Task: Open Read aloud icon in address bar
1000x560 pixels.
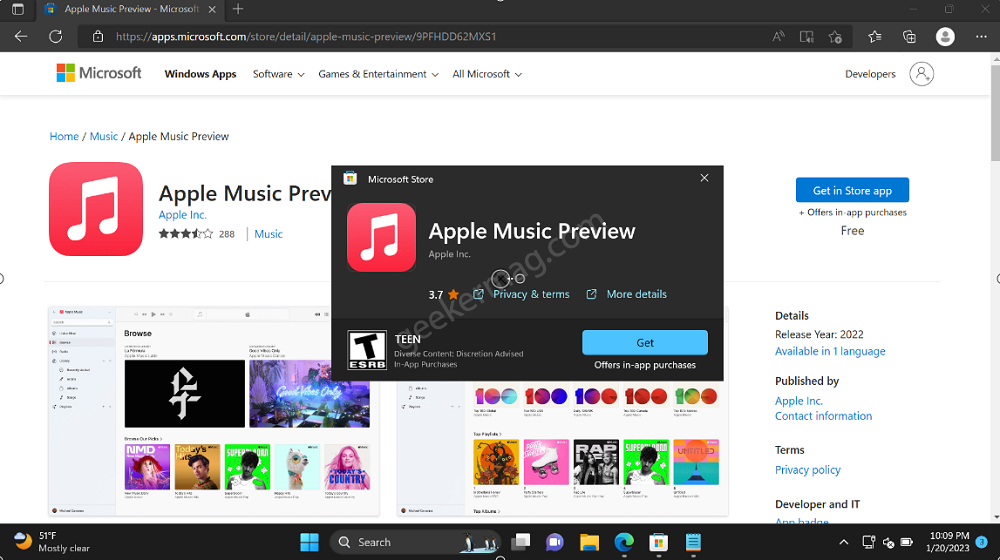Action: pyautogui.click(x=778, y=36)
